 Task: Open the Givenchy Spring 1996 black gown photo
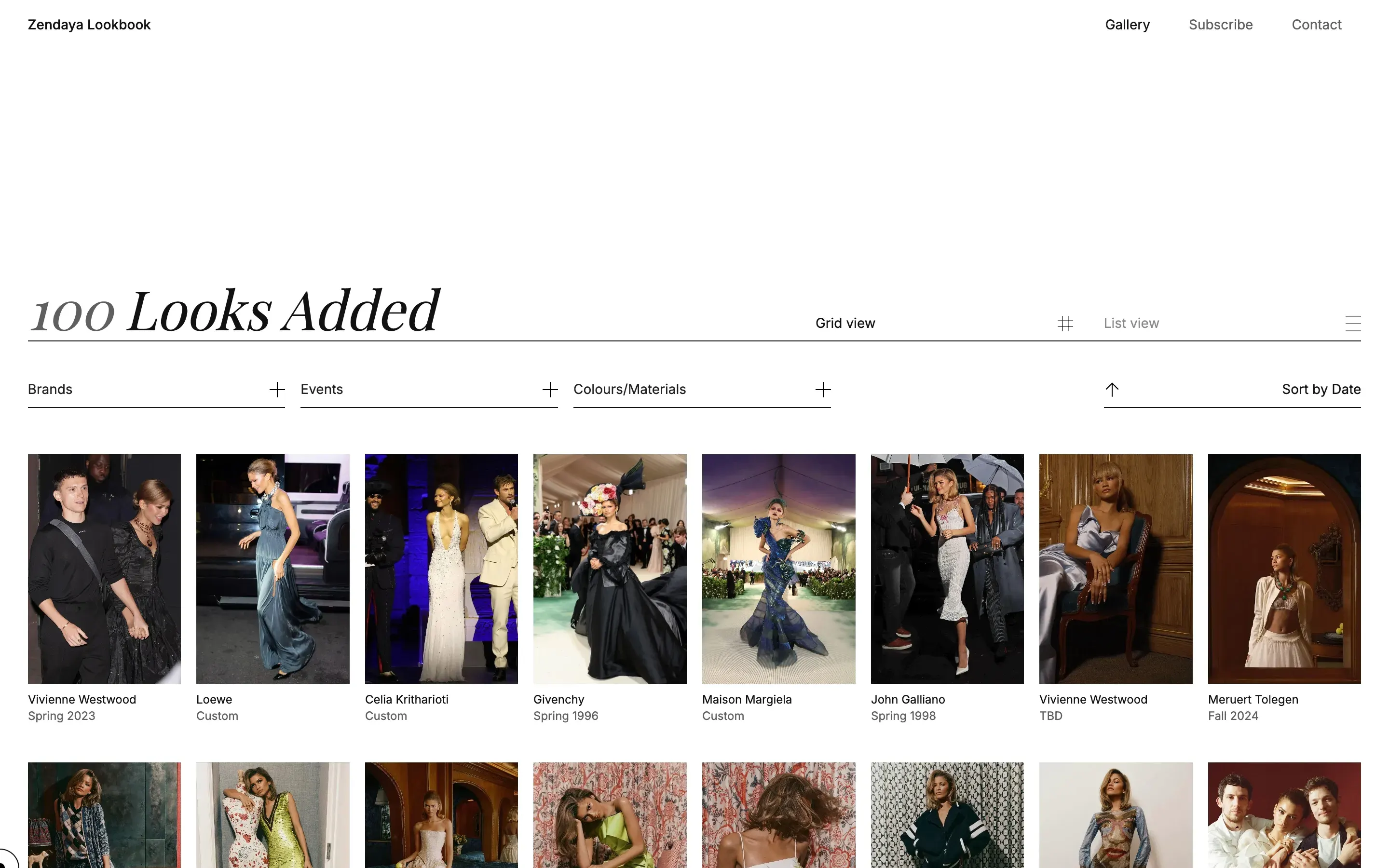(x=610, y=569)
